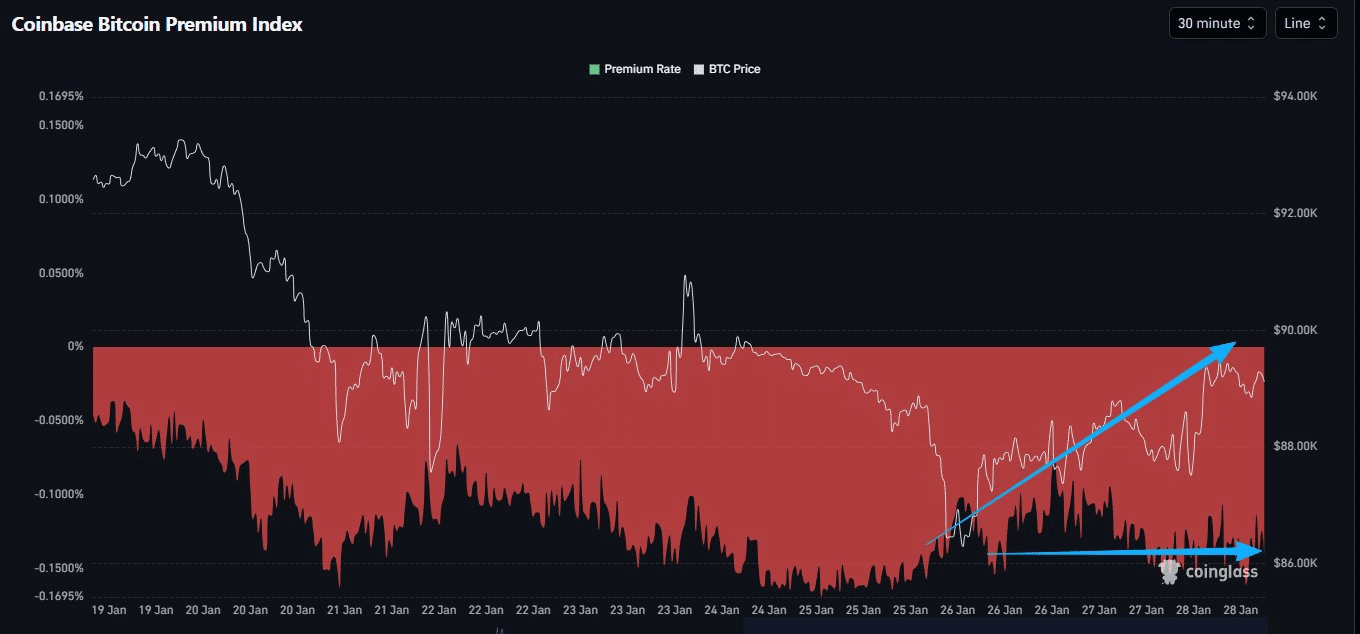Image resolution: width=1360 pixels, height=634 pixels.
Task: Click the $90.00K price axis label
Action: point(1297,329)
